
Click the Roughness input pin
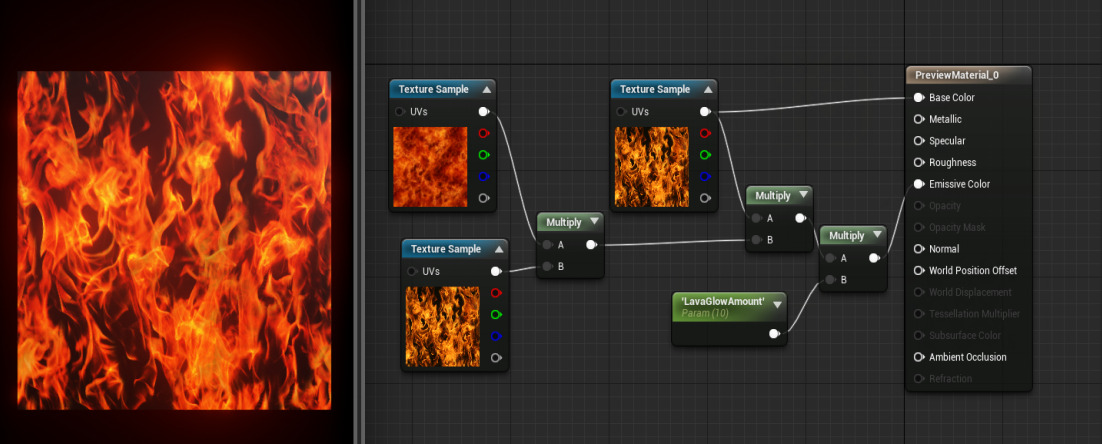coord(918,162)
